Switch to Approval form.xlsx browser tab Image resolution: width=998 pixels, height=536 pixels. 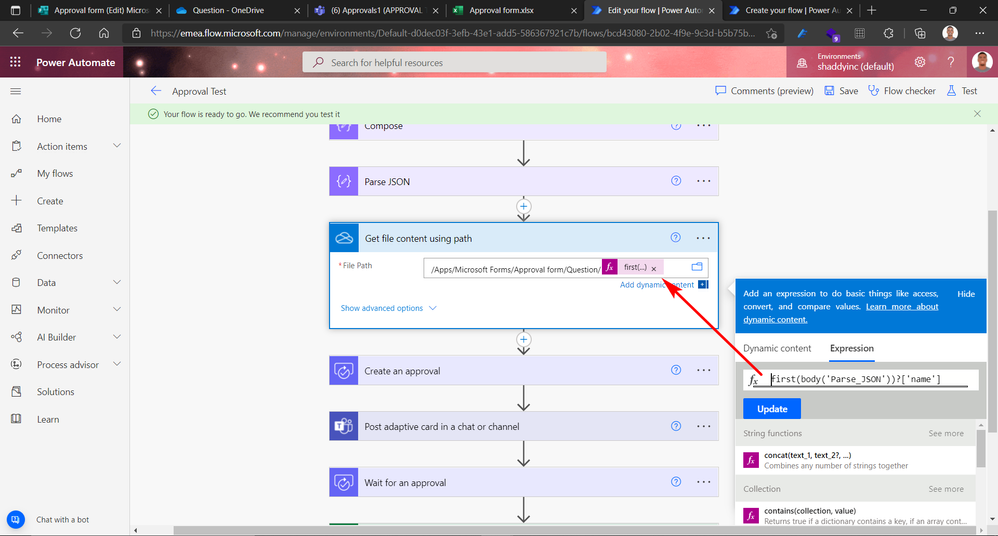[514, 10]
